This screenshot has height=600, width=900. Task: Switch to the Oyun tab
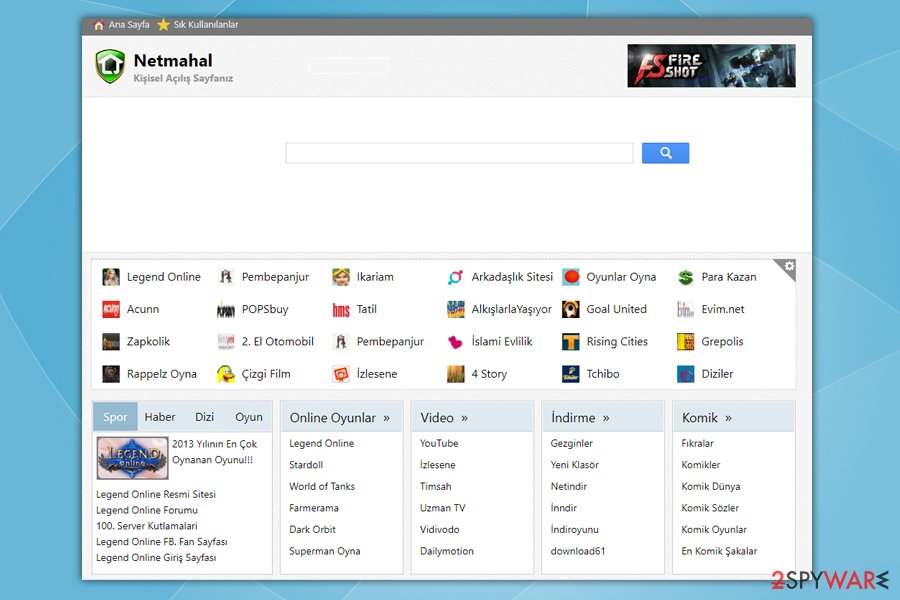coord(249,417)
